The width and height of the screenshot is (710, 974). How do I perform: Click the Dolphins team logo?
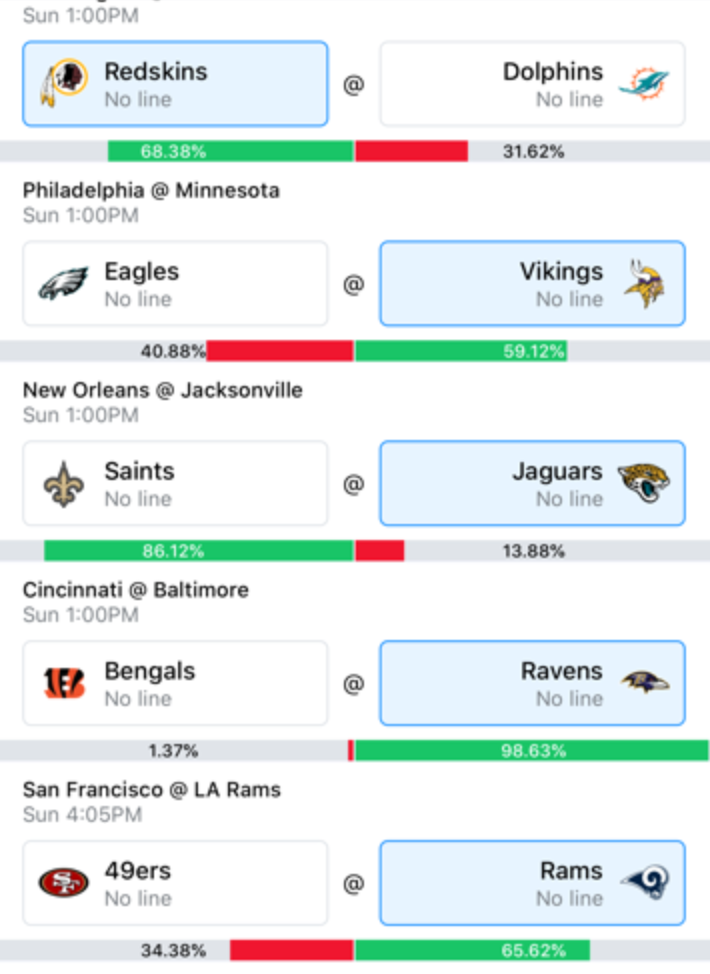(644, 84)
